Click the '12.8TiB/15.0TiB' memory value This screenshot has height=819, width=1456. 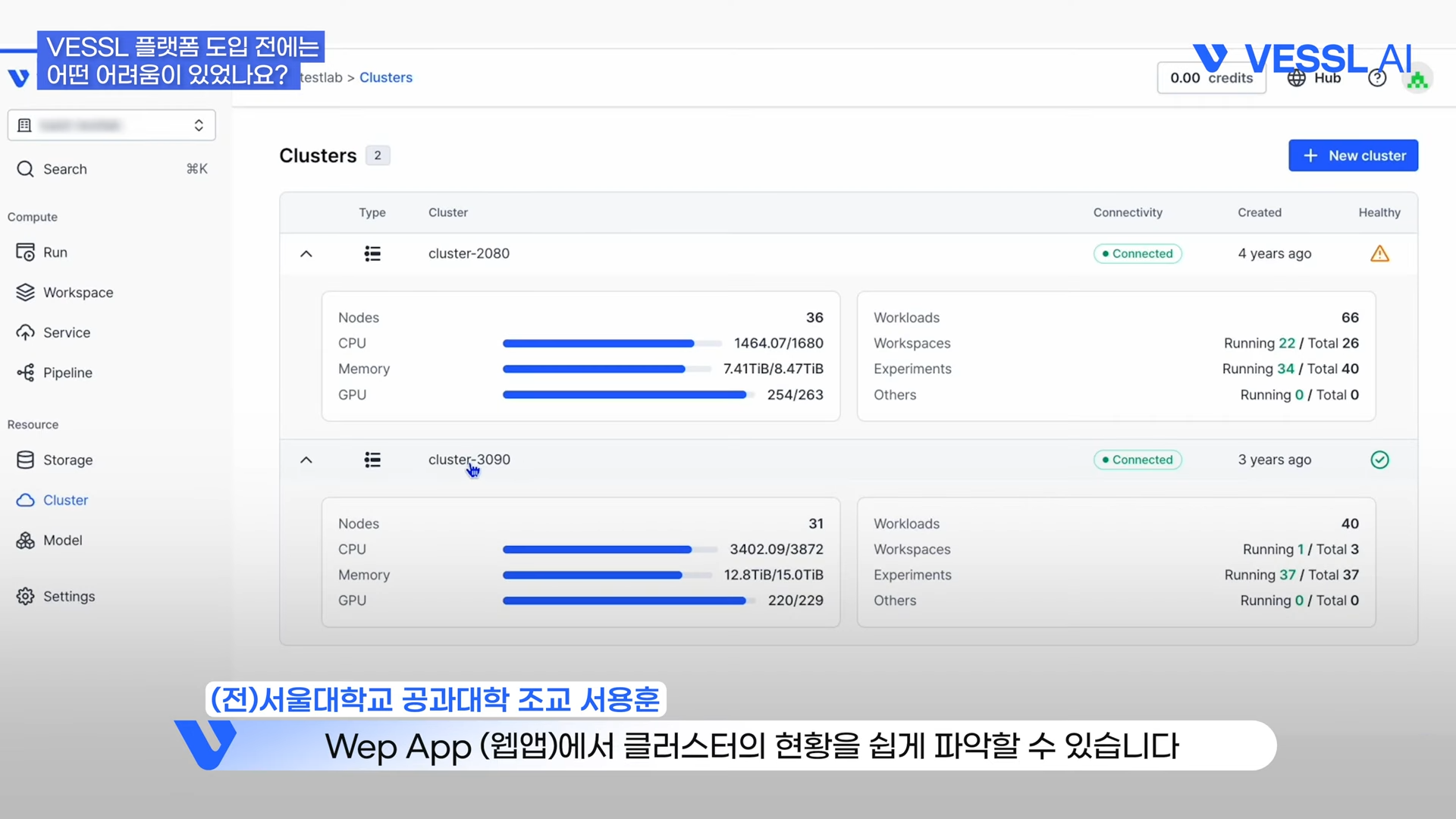click(773, 575)
